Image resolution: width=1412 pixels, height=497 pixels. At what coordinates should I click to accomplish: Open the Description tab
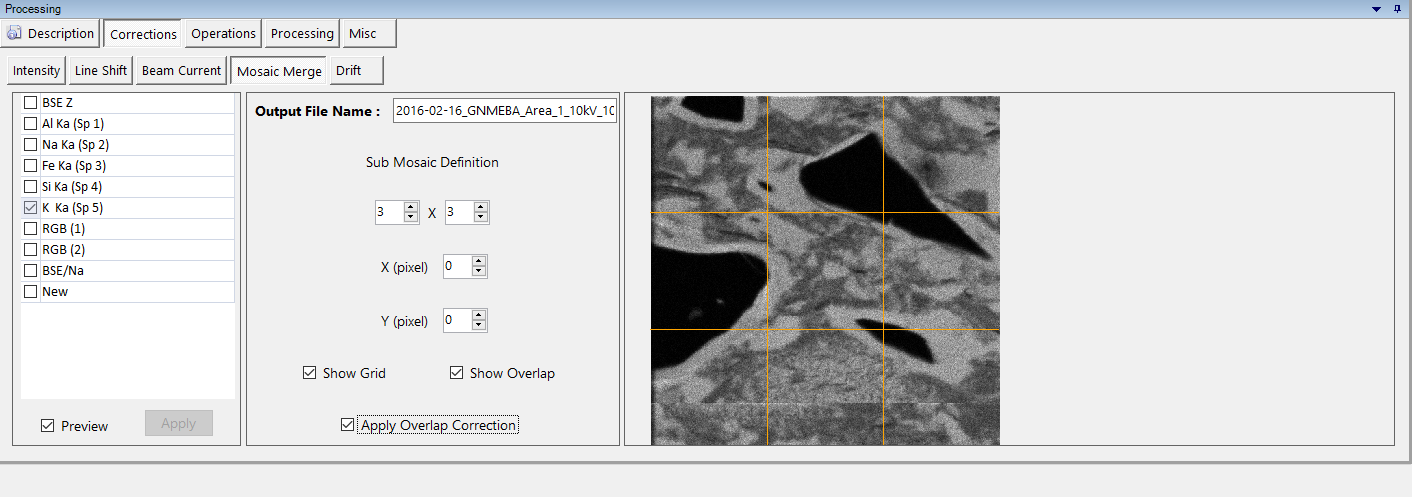[51, 34]
